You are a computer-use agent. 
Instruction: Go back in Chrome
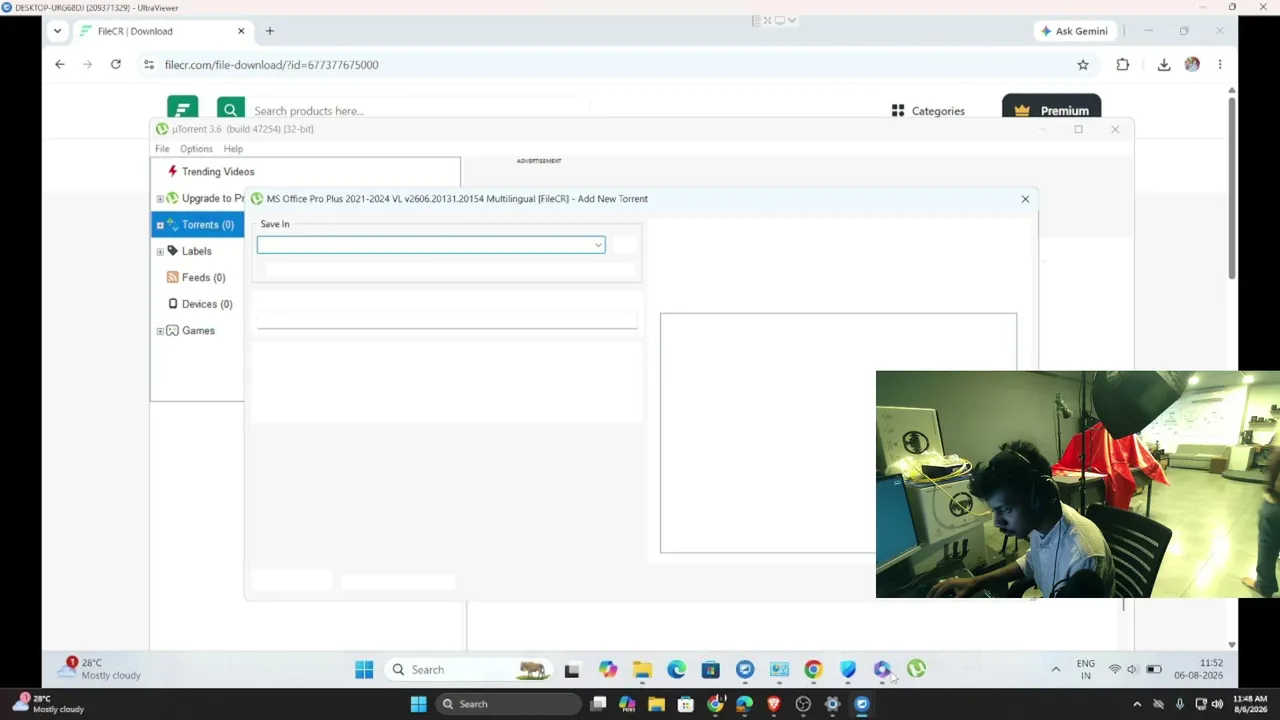tap(60, 65)
